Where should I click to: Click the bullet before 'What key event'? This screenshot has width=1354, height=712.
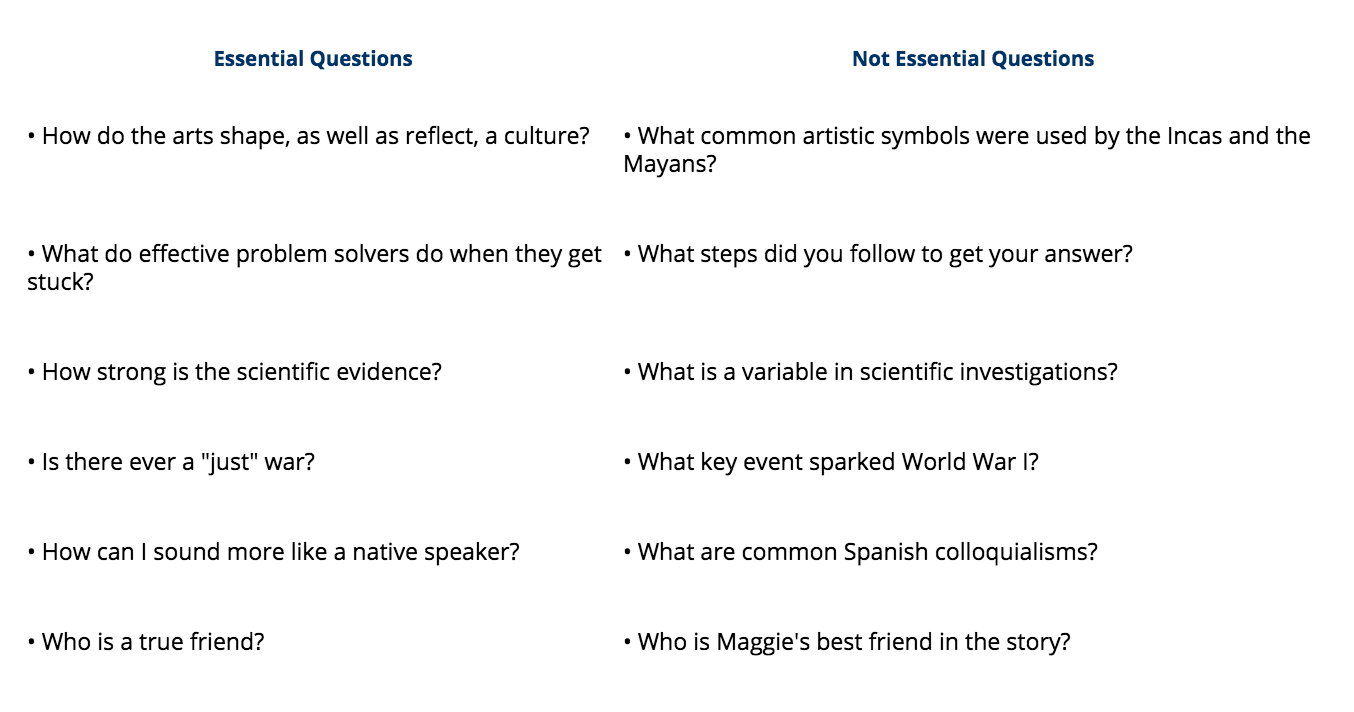coord(628,463)
